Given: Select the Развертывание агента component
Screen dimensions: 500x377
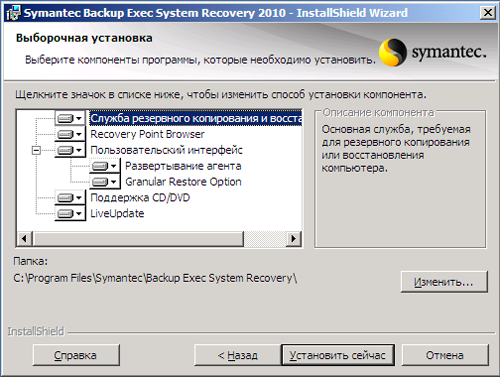Looking at the screenshot, I should pyautogui.click(x=183, y=166).
